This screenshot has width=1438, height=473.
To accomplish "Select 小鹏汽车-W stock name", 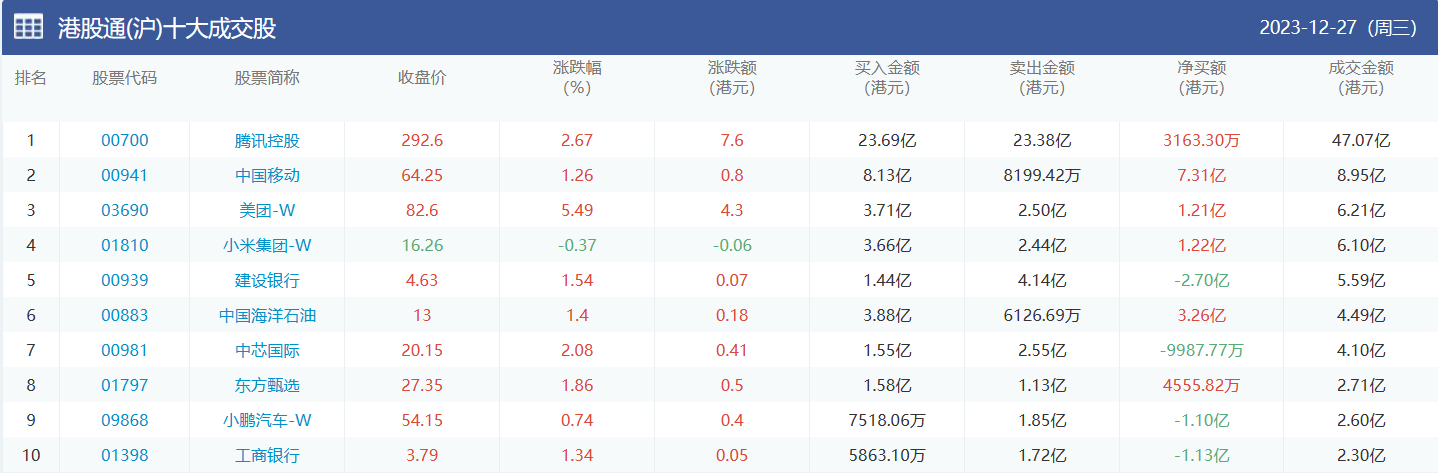I will (x=267, y=421).
